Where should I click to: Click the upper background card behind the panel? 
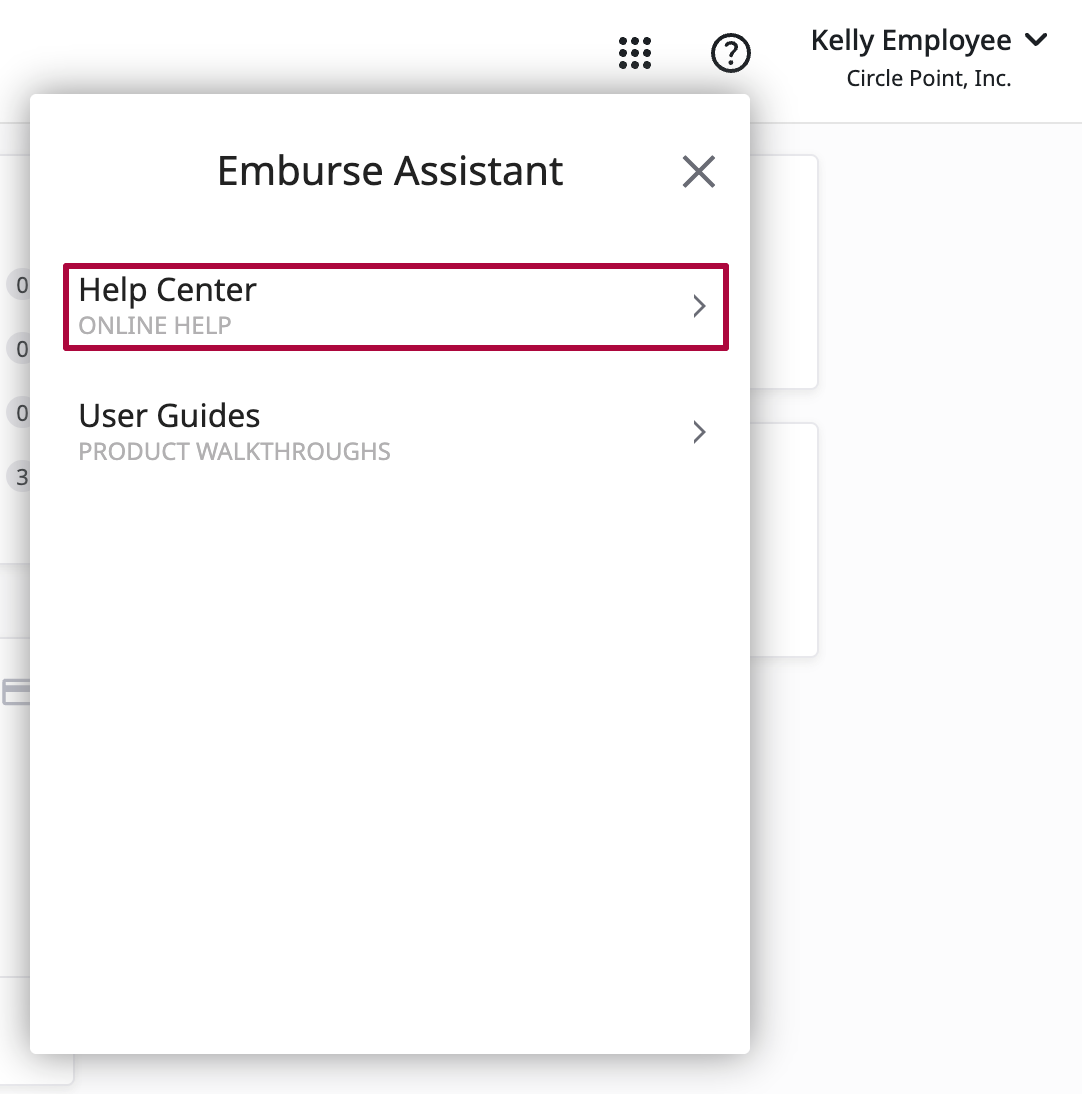[x=784, y=272]
